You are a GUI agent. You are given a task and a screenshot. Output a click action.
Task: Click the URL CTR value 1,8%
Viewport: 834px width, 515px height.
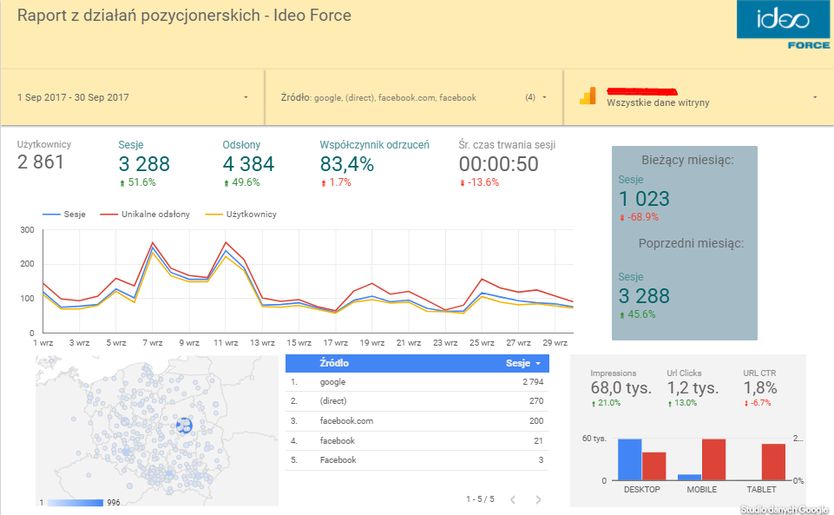pos(760,388)
